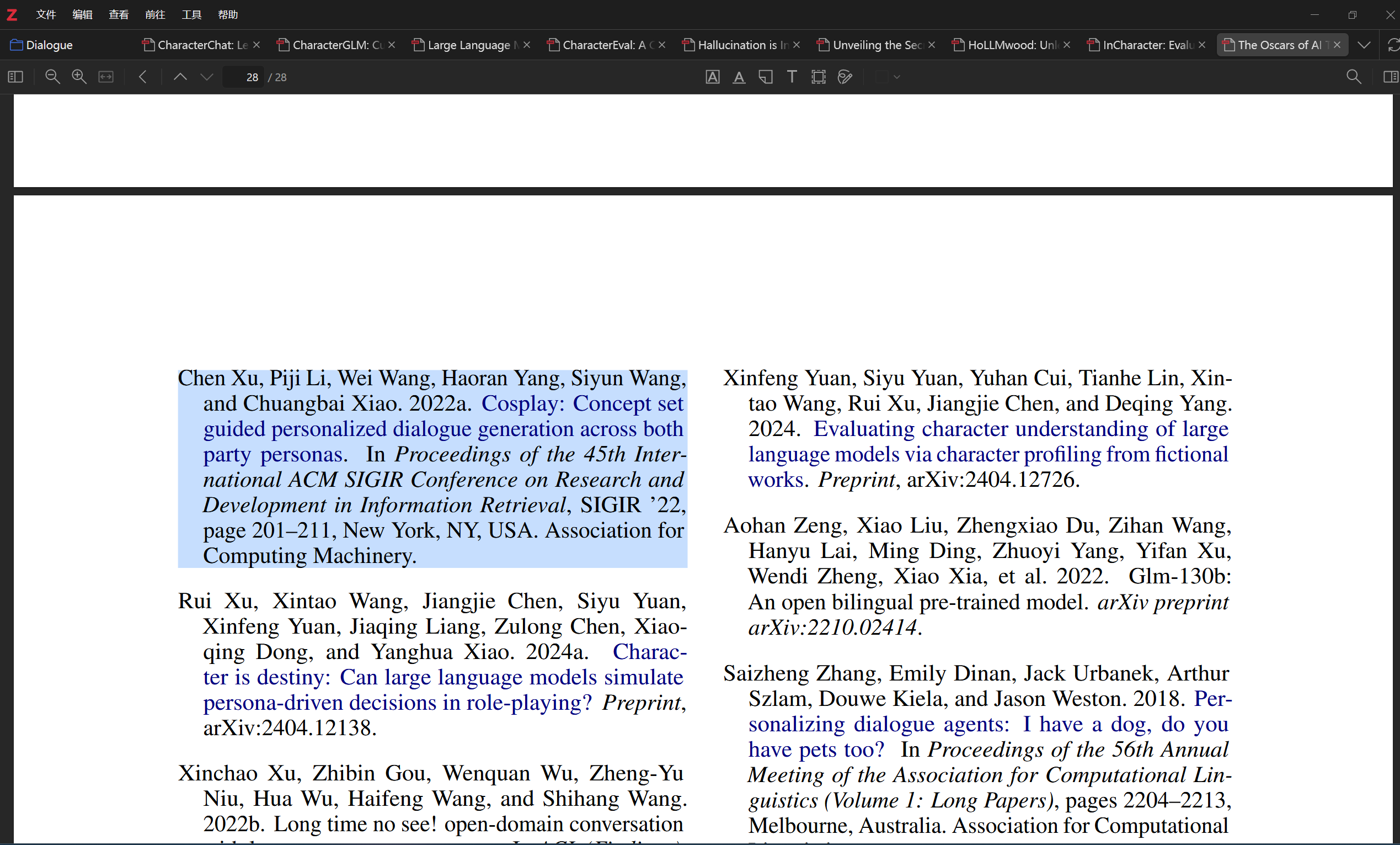Viewport: 1400px width, 845px height.
Task: Select the highlight text tool
Action: pyautogui.click(x=713, y=77)
